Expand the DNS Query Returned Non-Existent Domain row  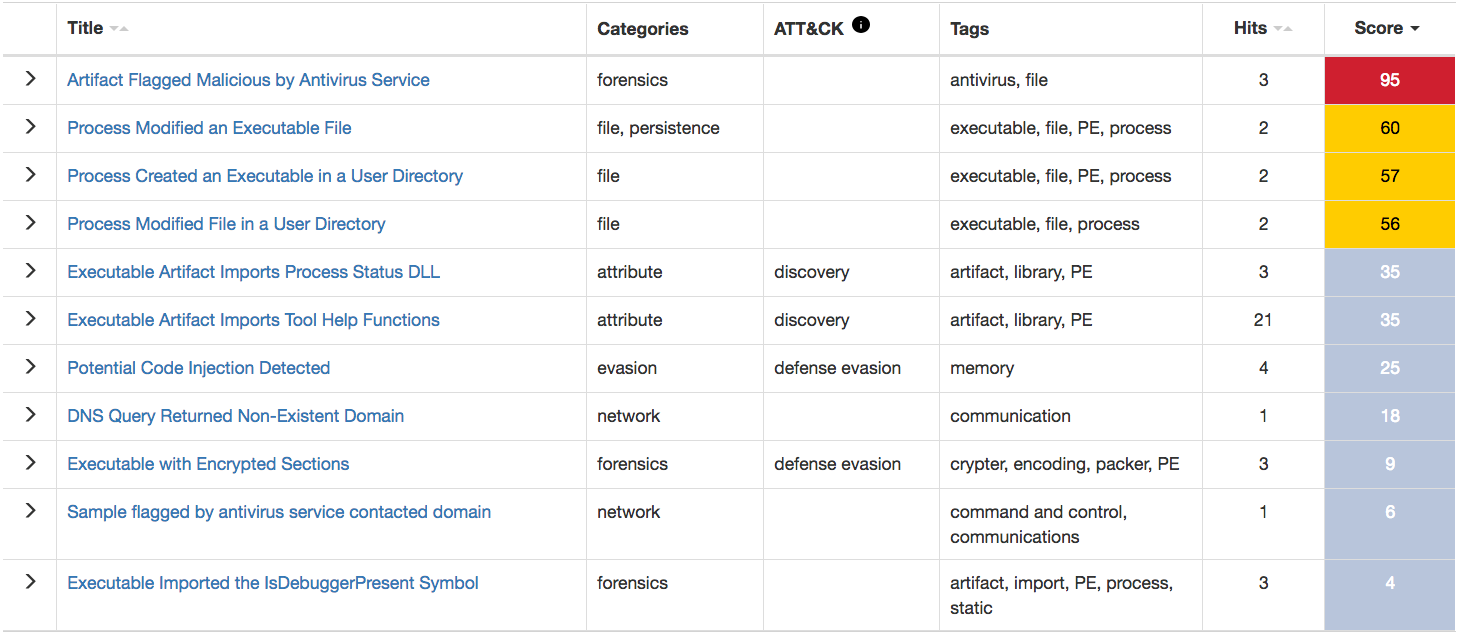pyautogui.click(x=30, y=416)
